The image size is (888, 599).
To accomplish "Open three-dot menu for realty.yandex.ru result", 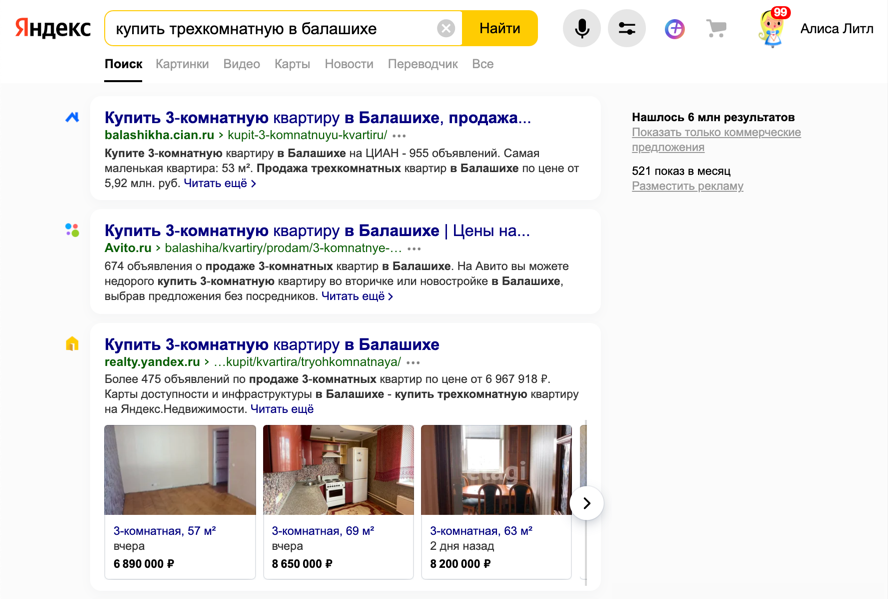I will [x=414, y=363].
